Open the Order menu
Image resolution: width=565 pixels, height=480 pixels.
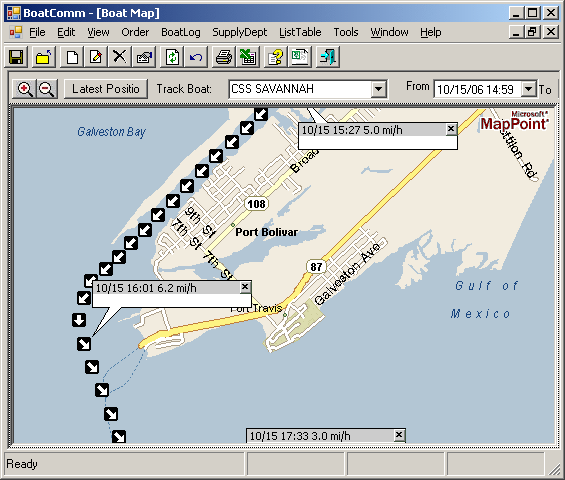pyautogui.click(x=135, y=32)
